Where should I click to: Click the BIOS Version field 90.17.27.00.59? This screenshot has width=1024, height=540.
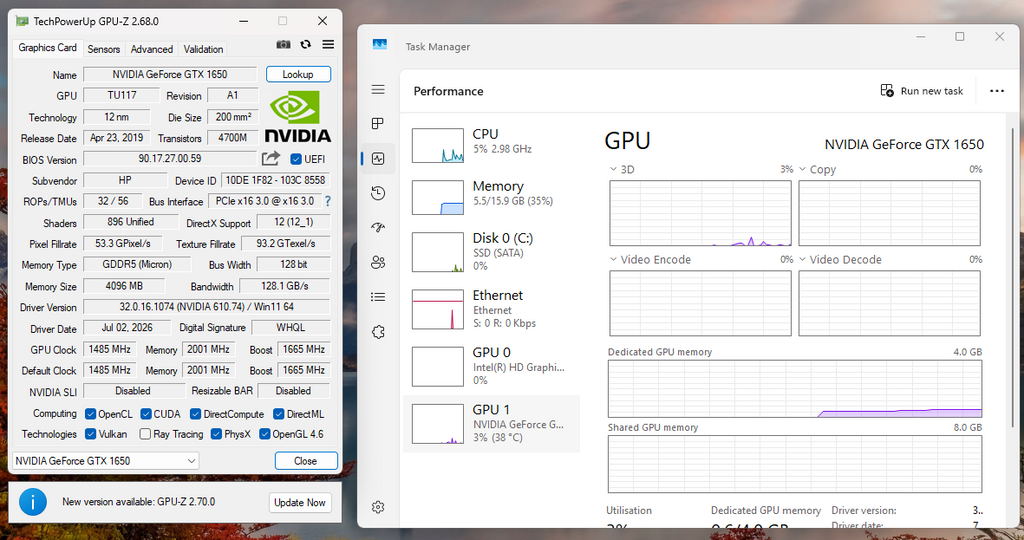pos(170,158)
